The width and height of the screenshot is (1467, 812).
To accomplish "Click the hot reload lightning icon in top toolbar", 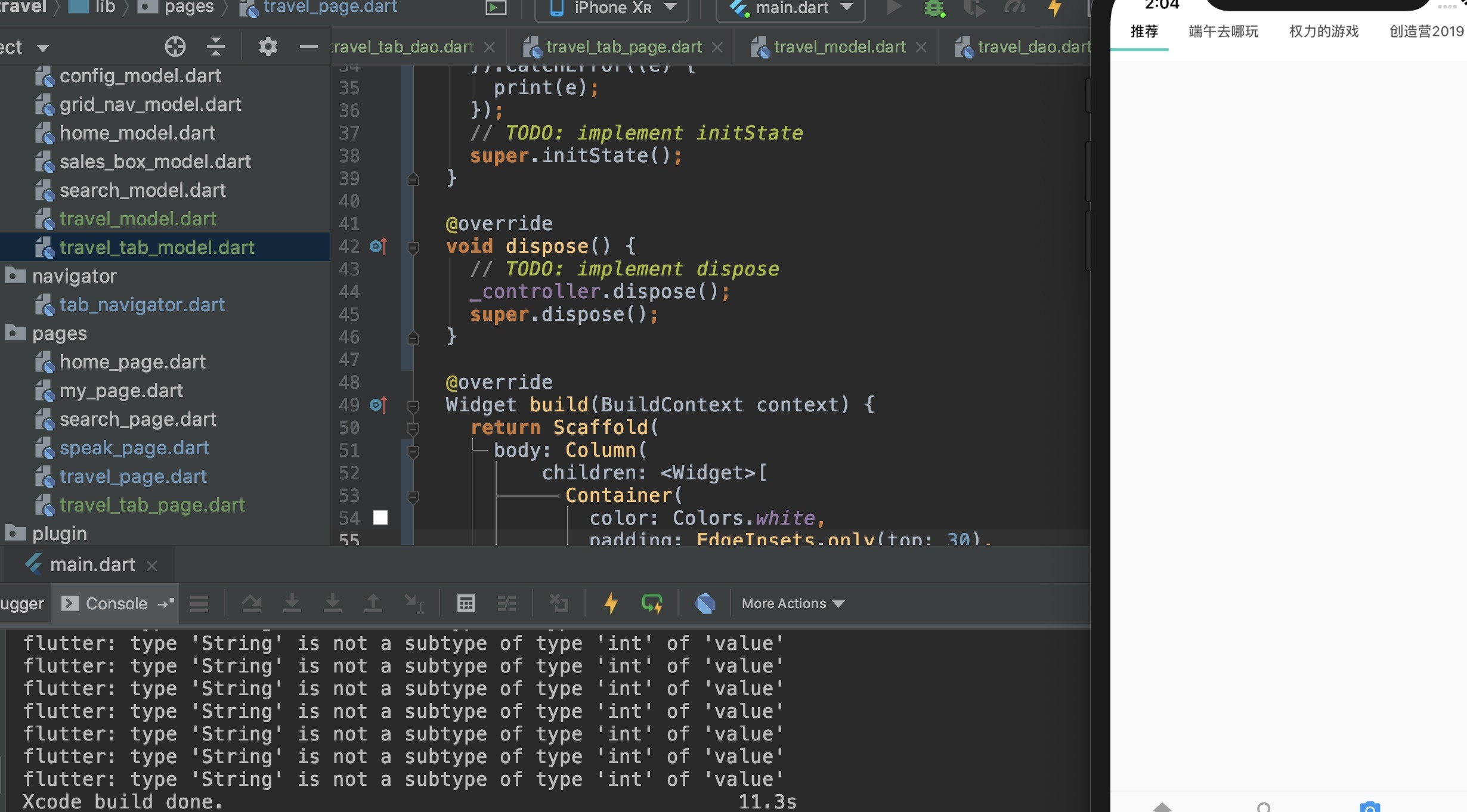I will tap(1054, 8).
